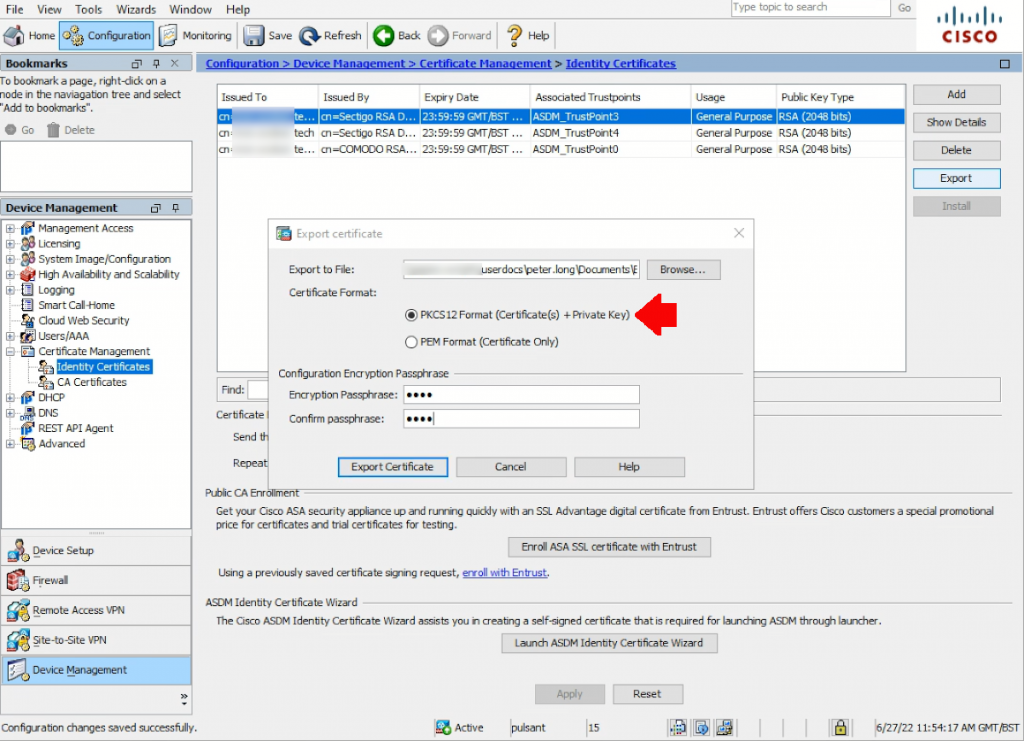
Task: Select PKCS12 Format radio button
Action: (x=411, y=315)
